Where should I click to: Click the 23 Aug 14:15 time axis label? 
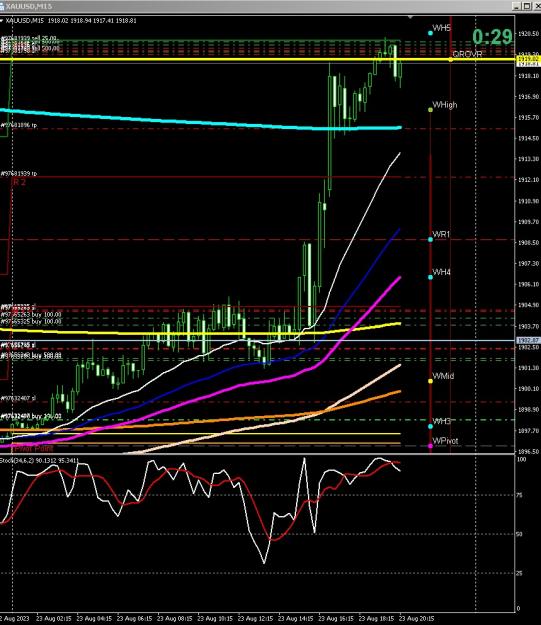click(295, 618)
